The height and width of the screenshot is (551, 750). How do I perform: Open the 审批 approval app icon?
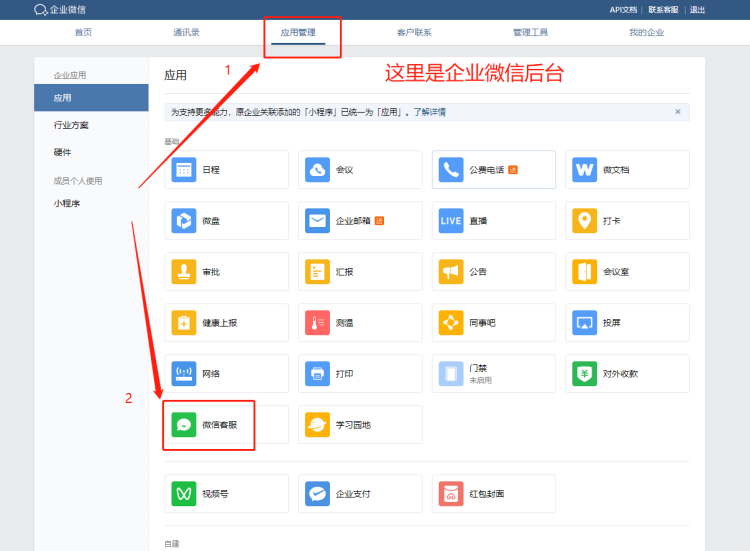tap(184, 272)
